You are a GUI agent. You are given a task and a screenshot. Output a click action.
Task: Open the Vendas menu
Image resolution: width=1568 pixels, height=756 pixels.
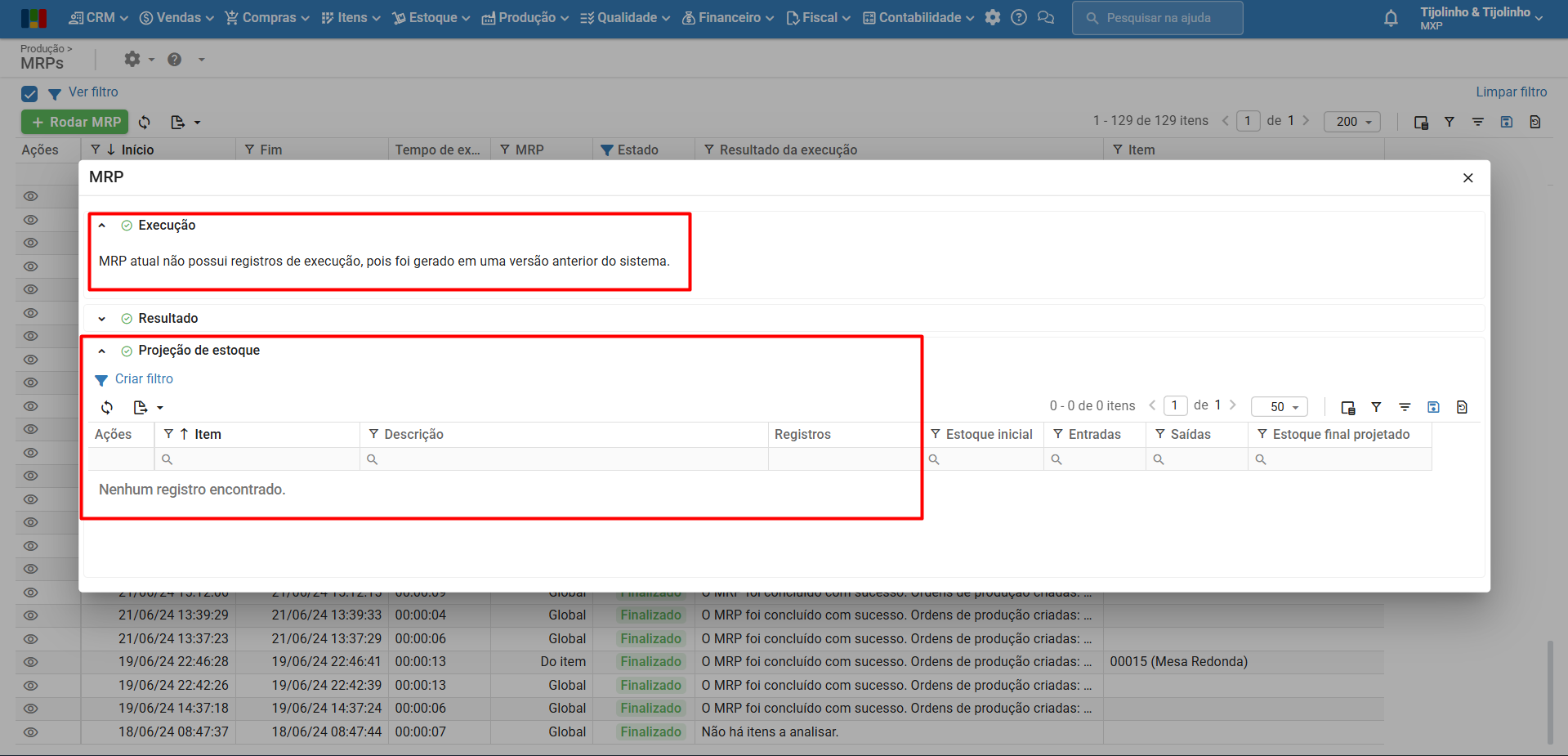[176, 18]
